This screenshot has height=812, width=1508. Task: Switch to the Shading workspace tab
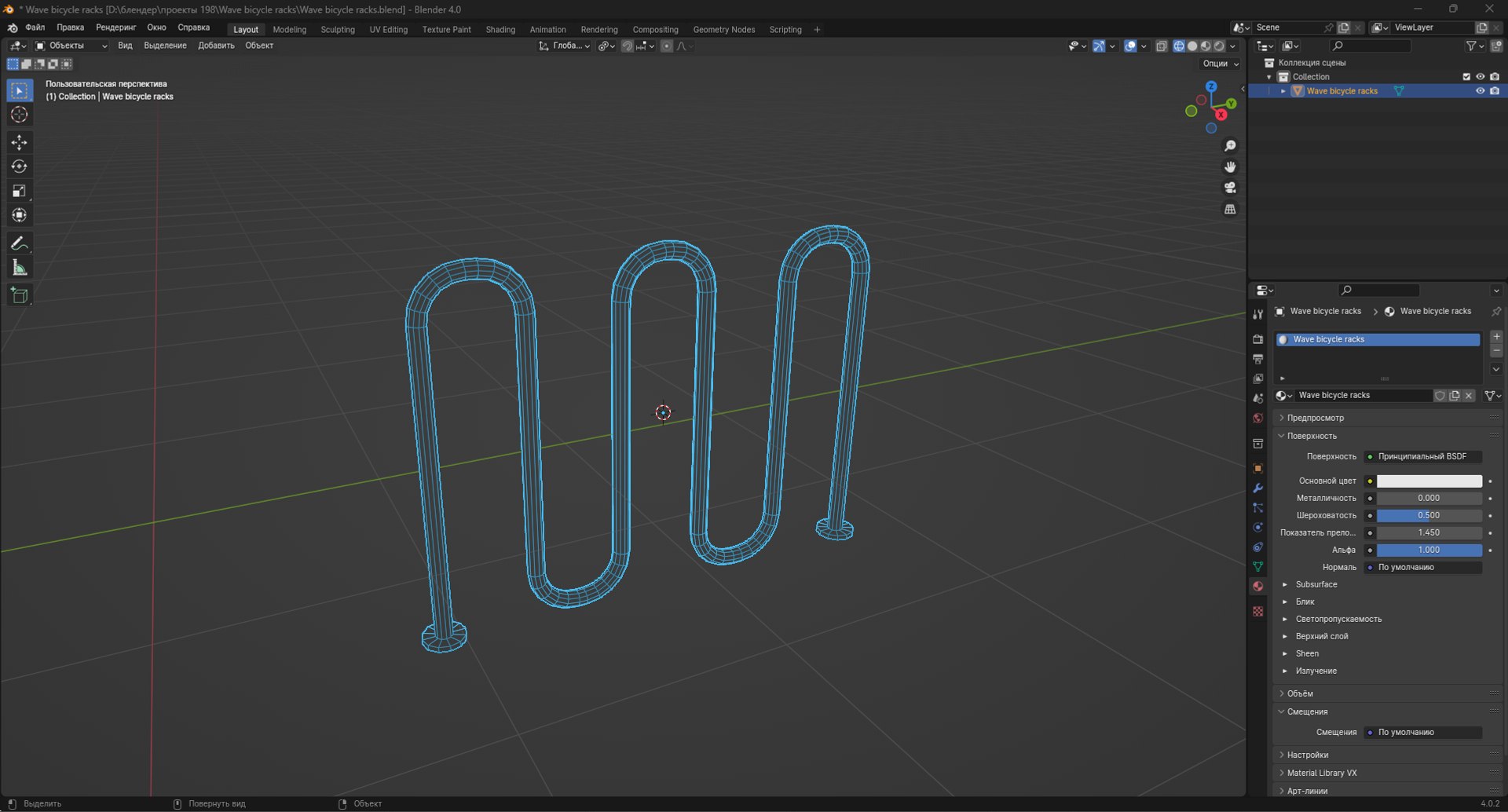point(500,30)
